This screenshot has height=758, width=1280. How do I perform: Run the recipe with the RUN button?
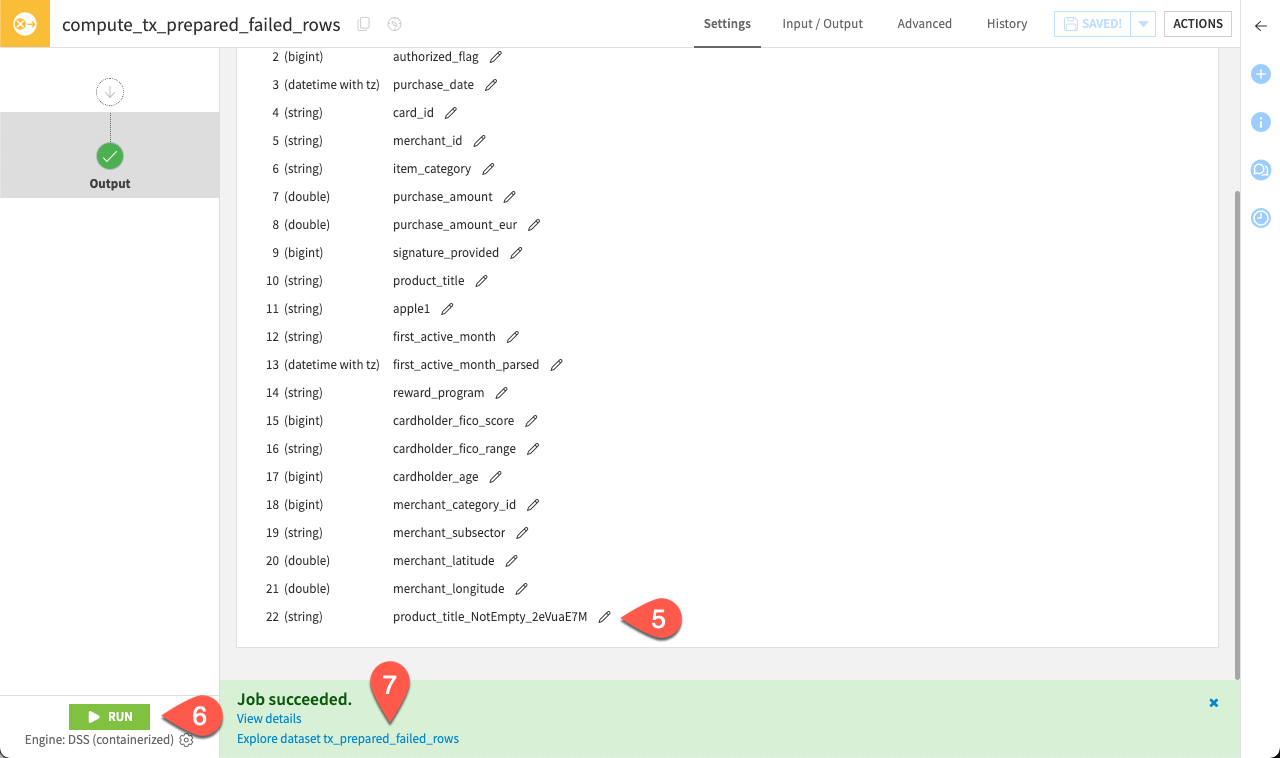109,716
